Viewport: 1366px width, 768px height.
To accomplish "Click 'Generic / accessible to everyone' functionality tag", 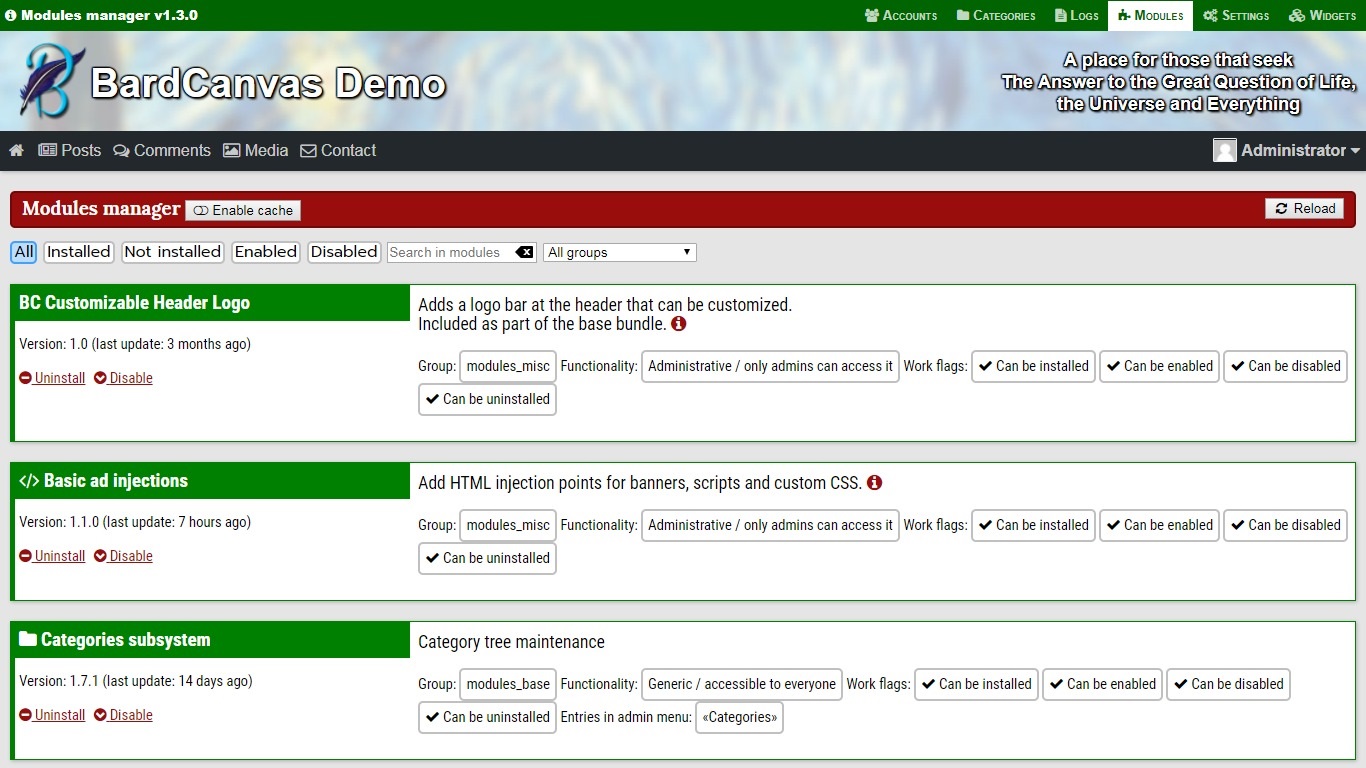I will pyautogui.click(x=742, y=684).
